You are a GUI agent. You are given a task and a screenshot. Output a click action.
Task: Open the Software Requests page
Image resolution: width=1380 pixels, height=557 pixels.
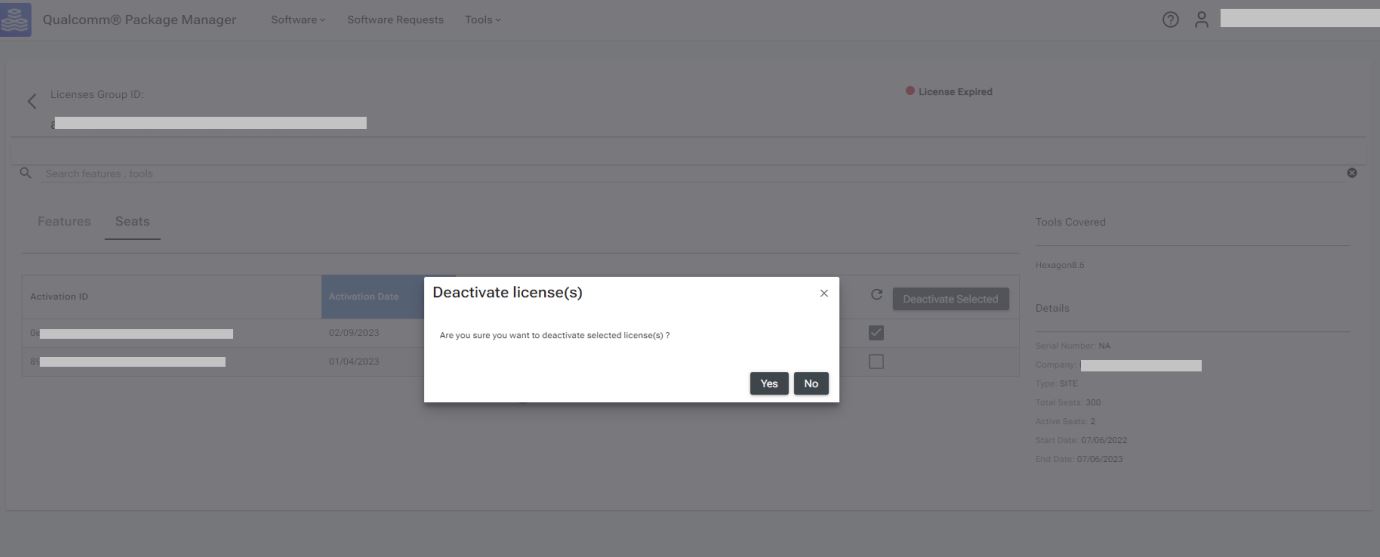pos(395,21)
